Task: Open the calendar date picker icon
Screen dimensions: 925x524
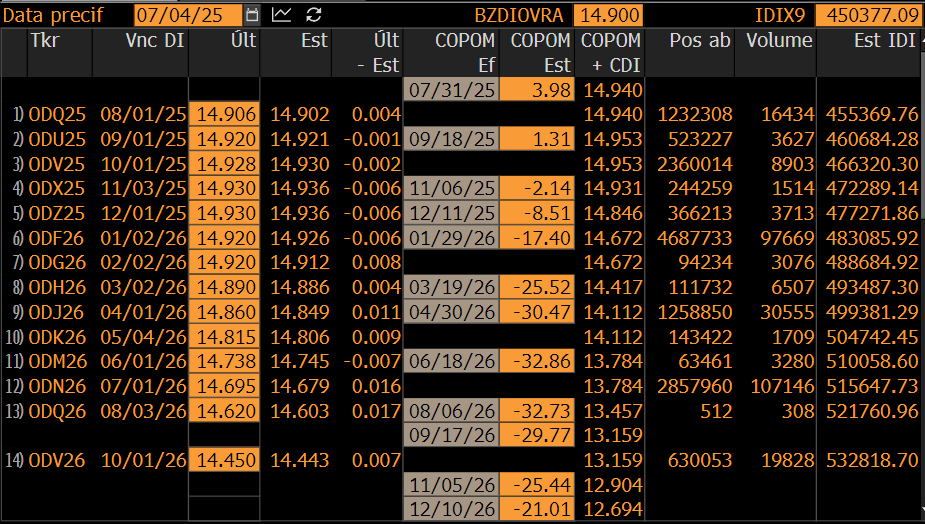Action: pyautogui.click(x=252, y=15)
